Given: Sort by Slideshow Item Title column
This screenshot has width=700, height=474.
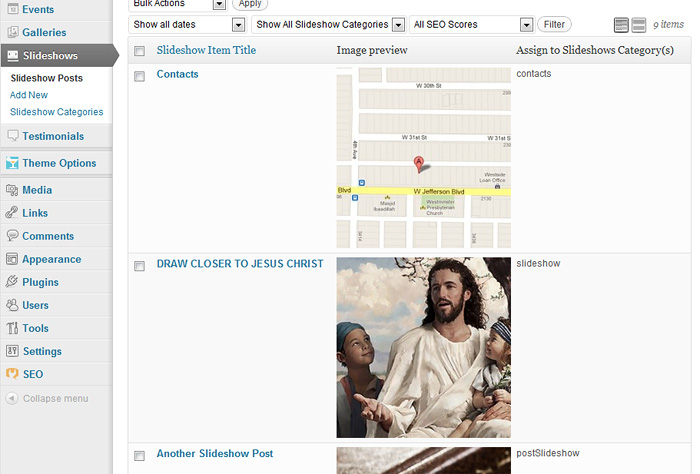Looking at the screenshot, I should tap(206, 50).
